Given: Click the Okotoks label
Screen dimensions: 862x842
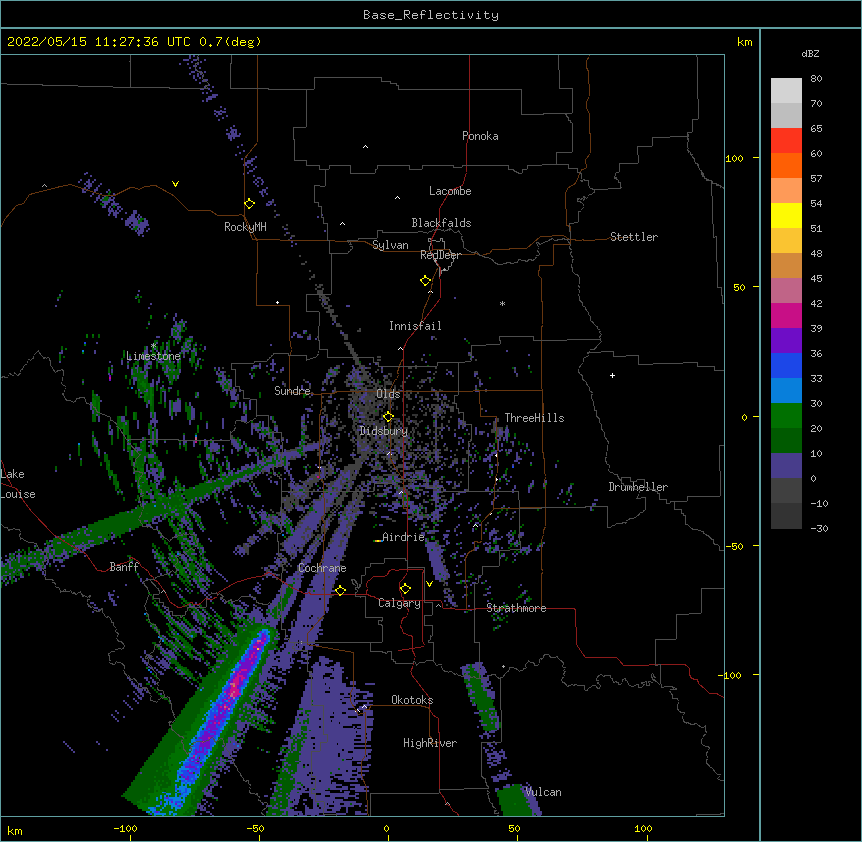Looking at the screenshot, I should click(412, 700).
